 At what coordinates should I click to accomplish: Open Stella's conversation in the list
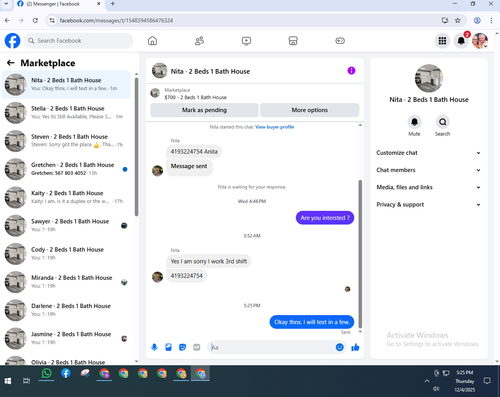66,113
